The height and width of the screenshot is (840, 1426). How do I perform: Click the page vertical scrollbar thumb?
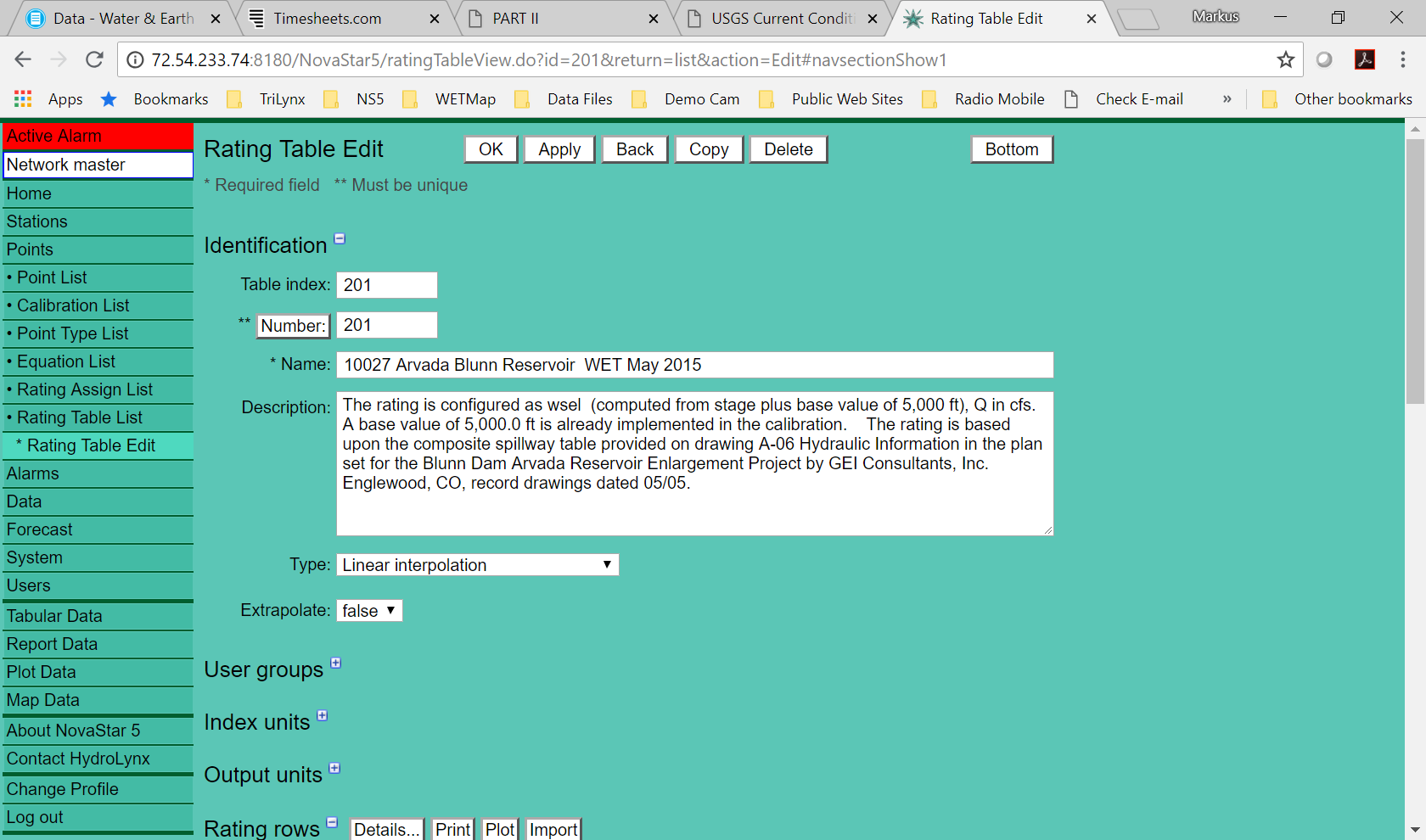click(1415, 272)
